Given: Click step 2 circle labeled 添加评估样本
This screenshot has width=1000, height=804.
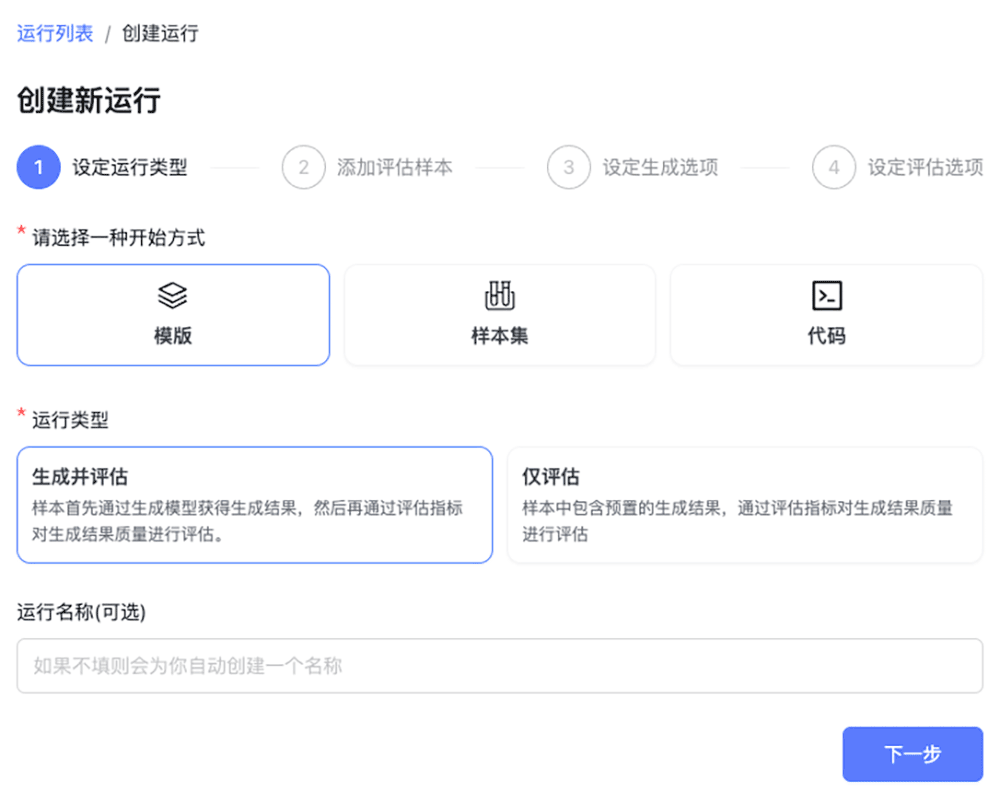Looking at the screenshot, I should 303,167.
